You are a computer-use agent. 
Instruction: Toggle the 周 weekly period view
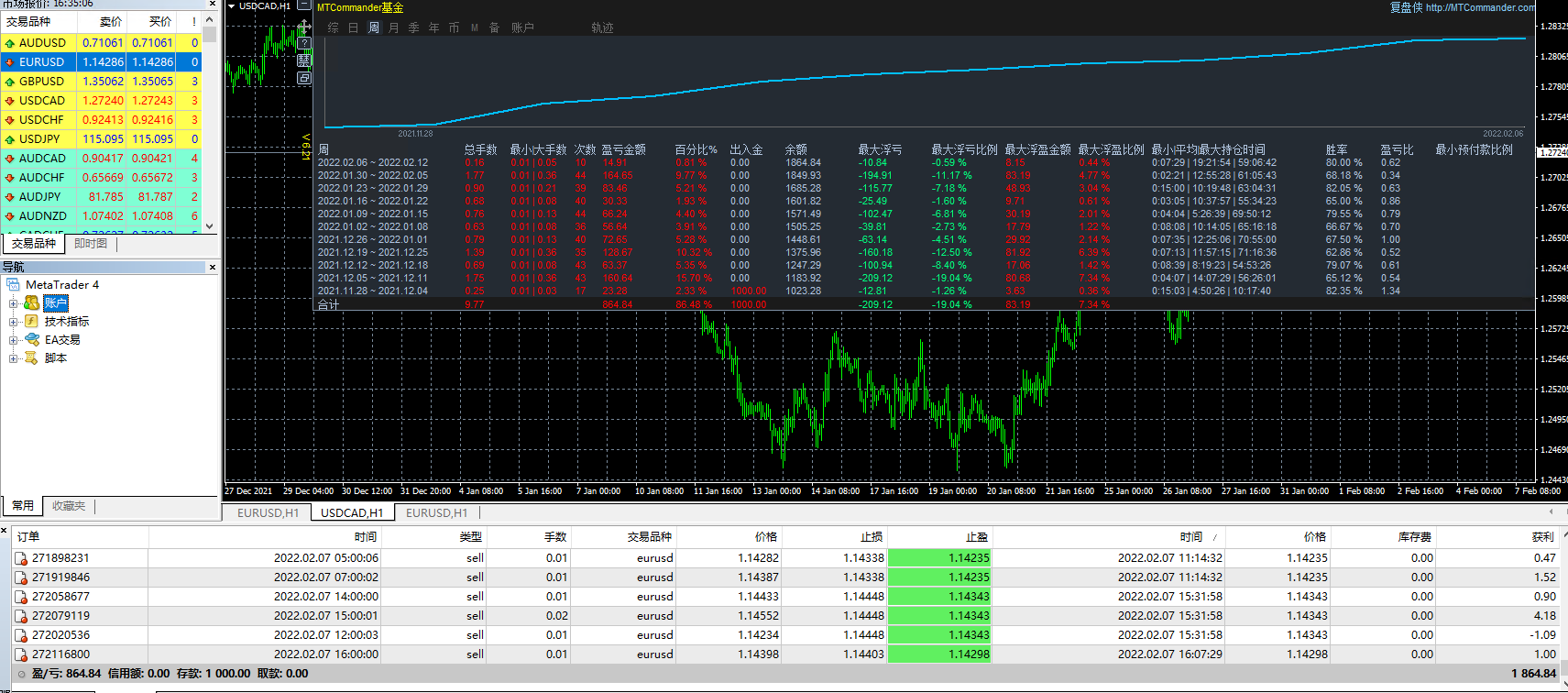pyautogui.click(x=374, y=27)
